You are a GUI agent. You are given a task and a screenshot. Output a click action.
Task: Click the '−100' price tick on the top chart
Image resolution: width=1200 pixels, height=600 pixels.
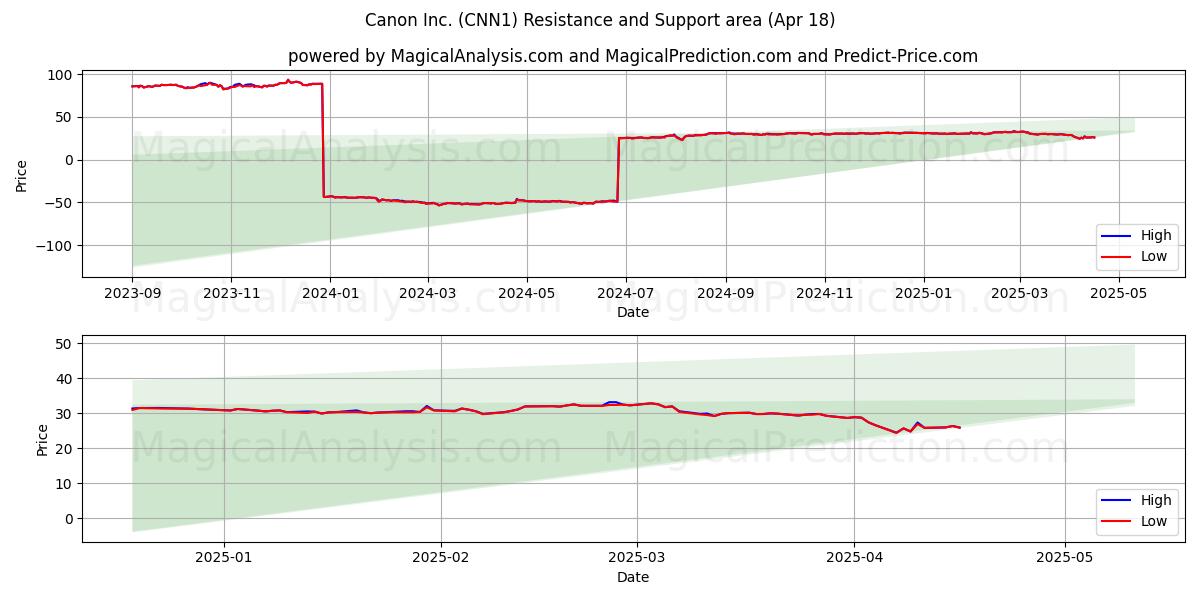coord(55,246)
